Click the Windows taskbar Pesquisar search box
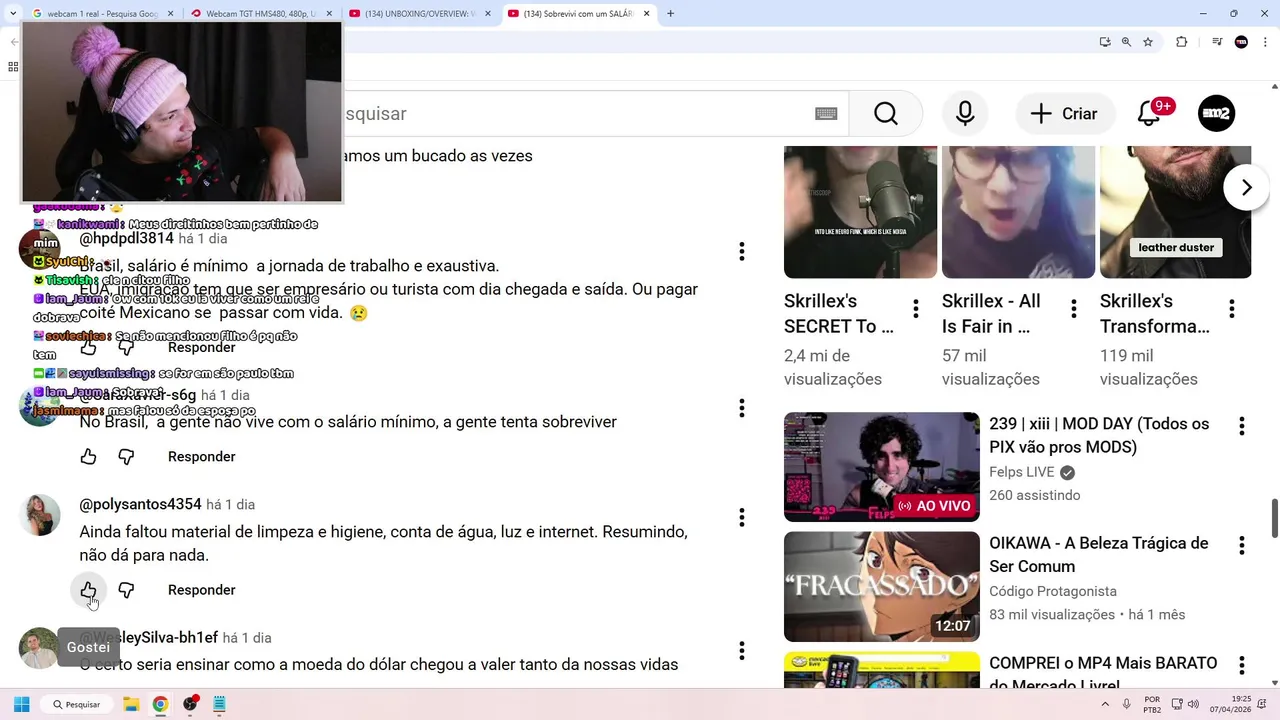The width and height of the screenshot is (1280, 720). pyautogui.click(x=78, y=704)
